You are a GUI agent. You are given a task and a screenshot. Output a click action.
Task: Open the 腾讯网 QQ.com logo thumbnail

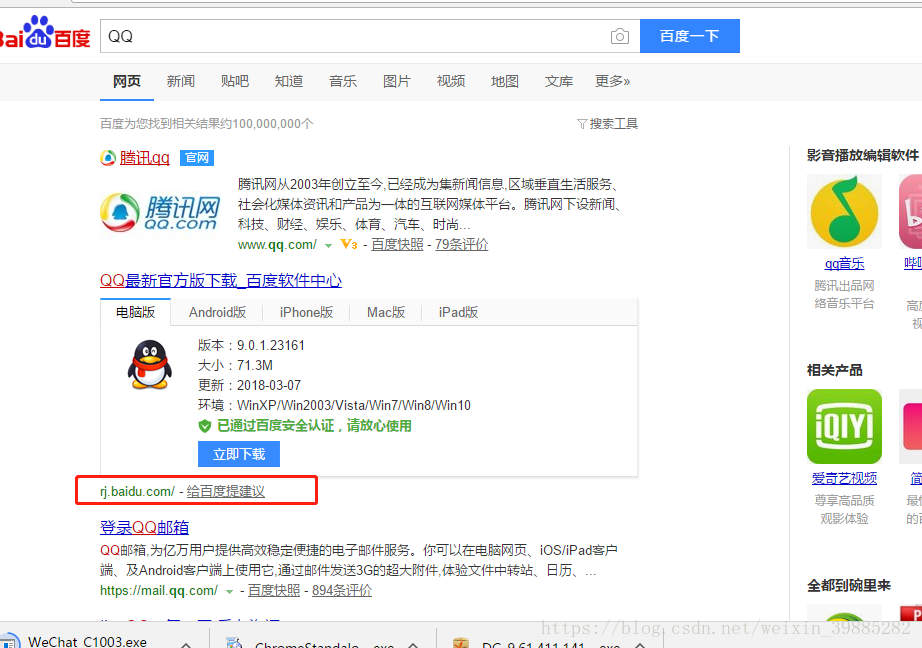tap(160, 212)
